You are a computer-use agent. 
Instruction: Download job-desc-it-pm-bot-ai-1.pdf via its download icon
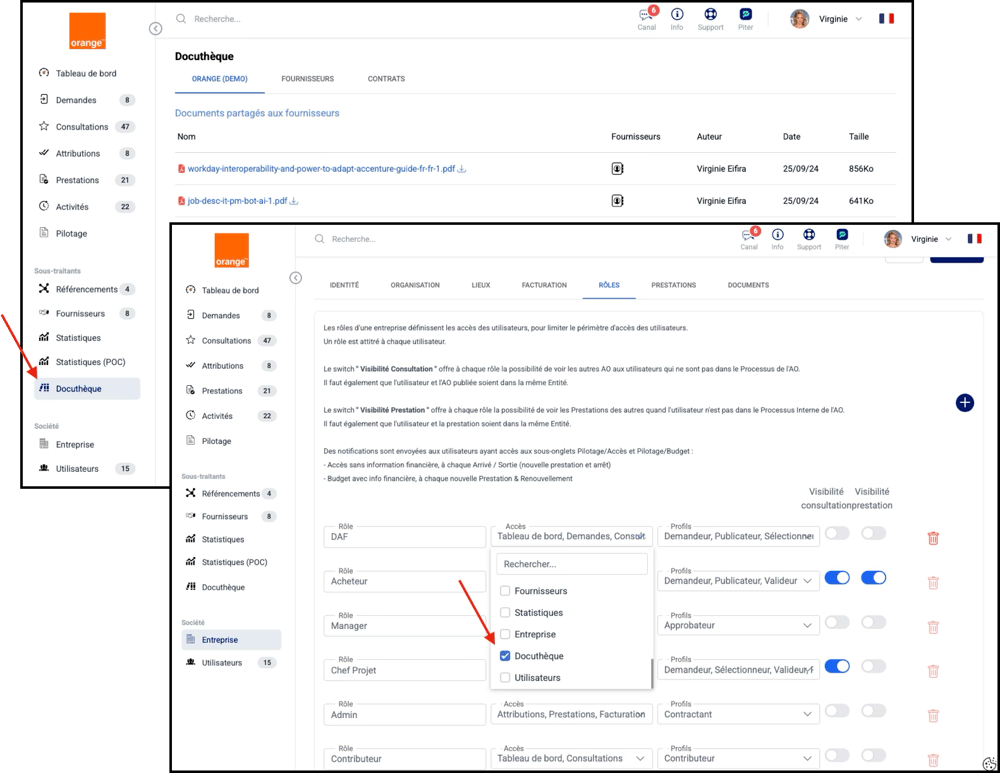pos(294,201)
